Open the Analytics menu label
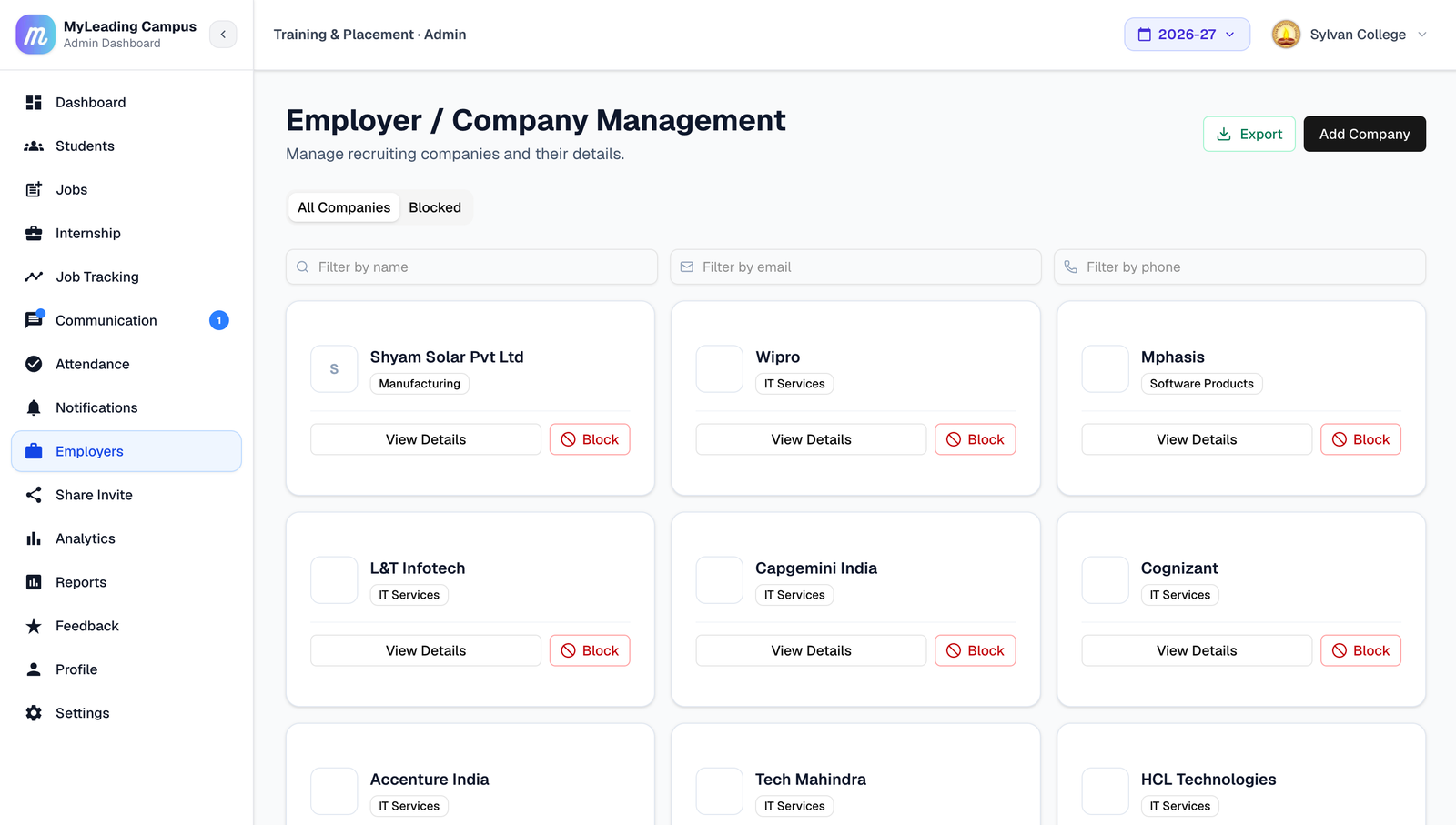 click(x=86, y=538)
